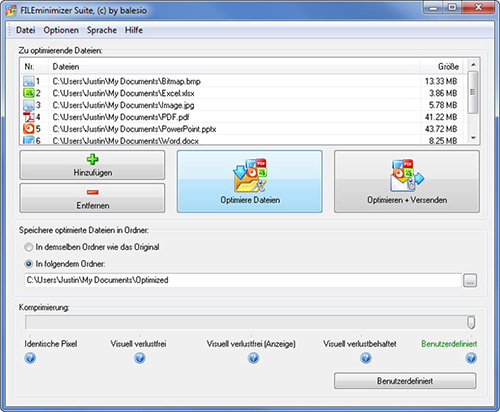
Task: Click the green Benutzerdefiniert label
Action: [x=449, y=344]
